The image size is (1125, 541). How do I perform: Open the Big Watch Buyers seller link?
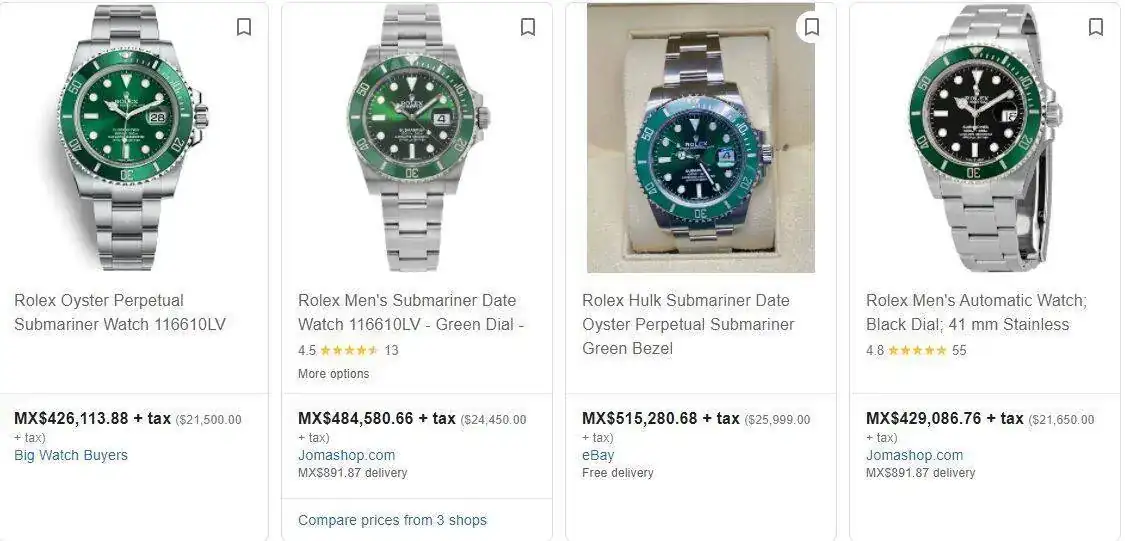(71, 455)
